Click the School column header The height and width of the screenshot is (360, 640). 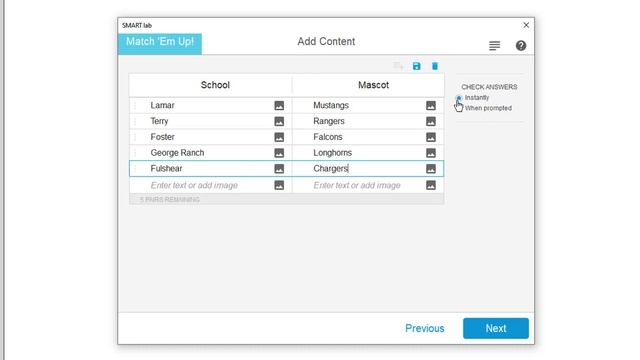pyautogui.click(x=215, y=85)
